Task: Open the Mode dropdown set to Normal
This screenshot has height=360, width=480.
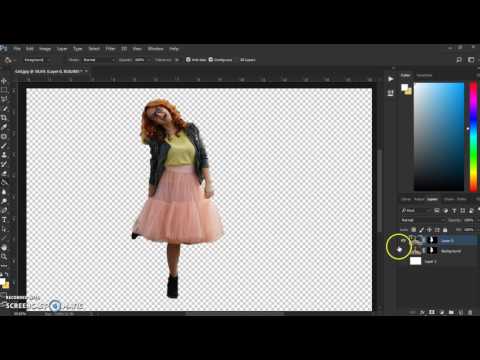Action: 98,60
